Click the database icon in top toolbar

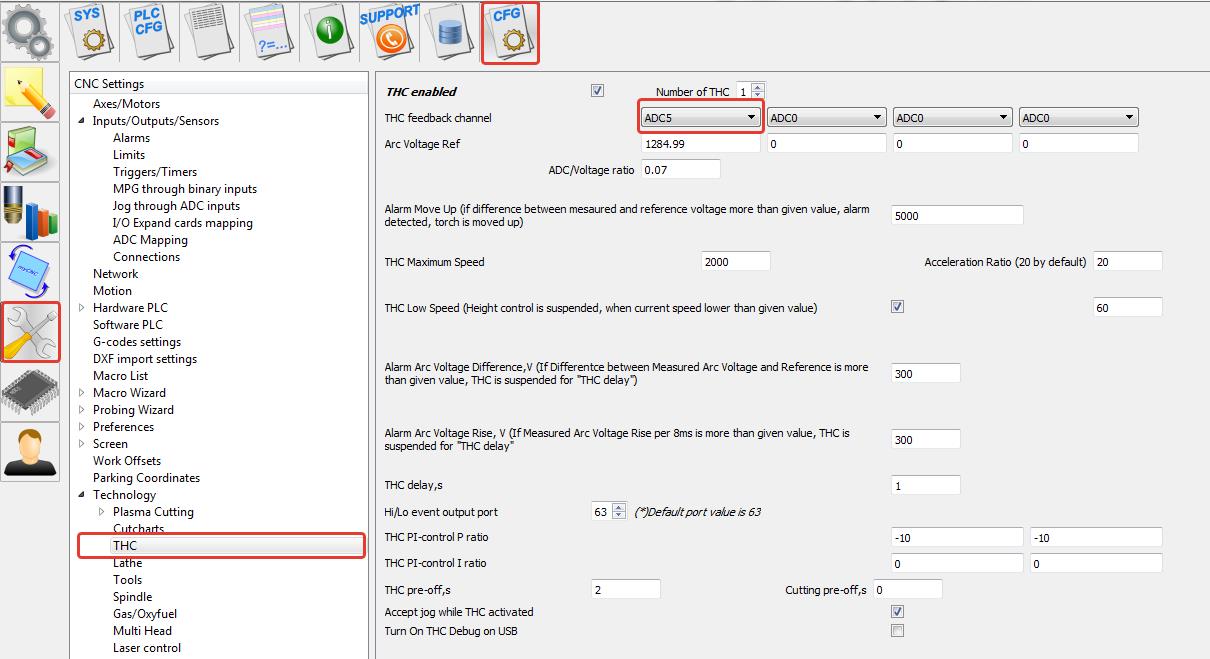point(449,30)
